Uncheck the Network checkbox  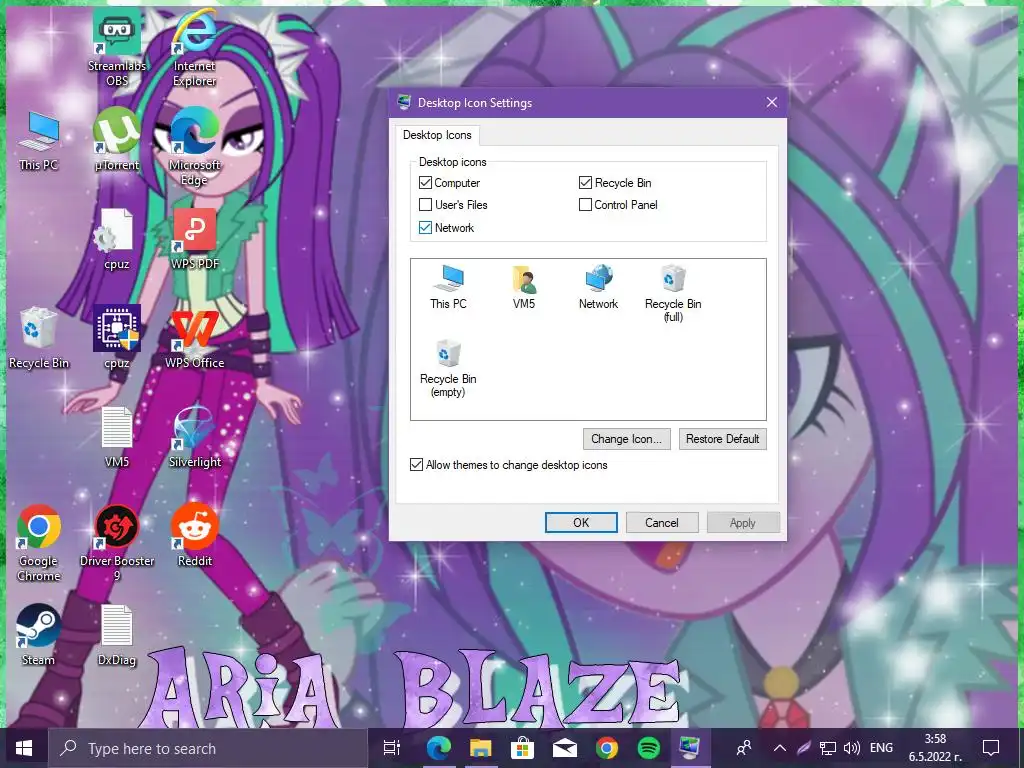425,227
